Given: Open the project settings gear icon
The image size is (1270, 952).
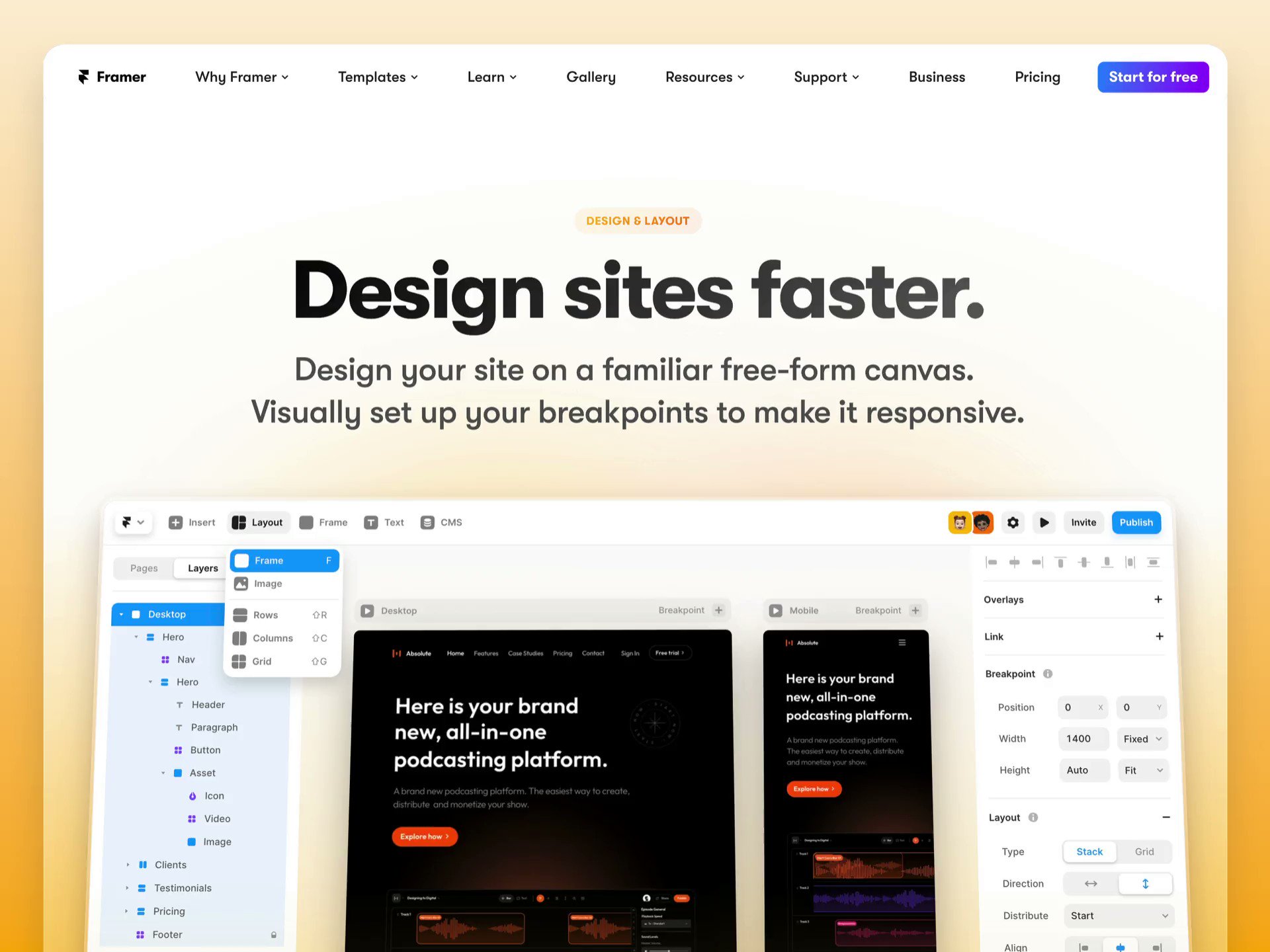Looking at the screenshot, I should coord(1013,522).
